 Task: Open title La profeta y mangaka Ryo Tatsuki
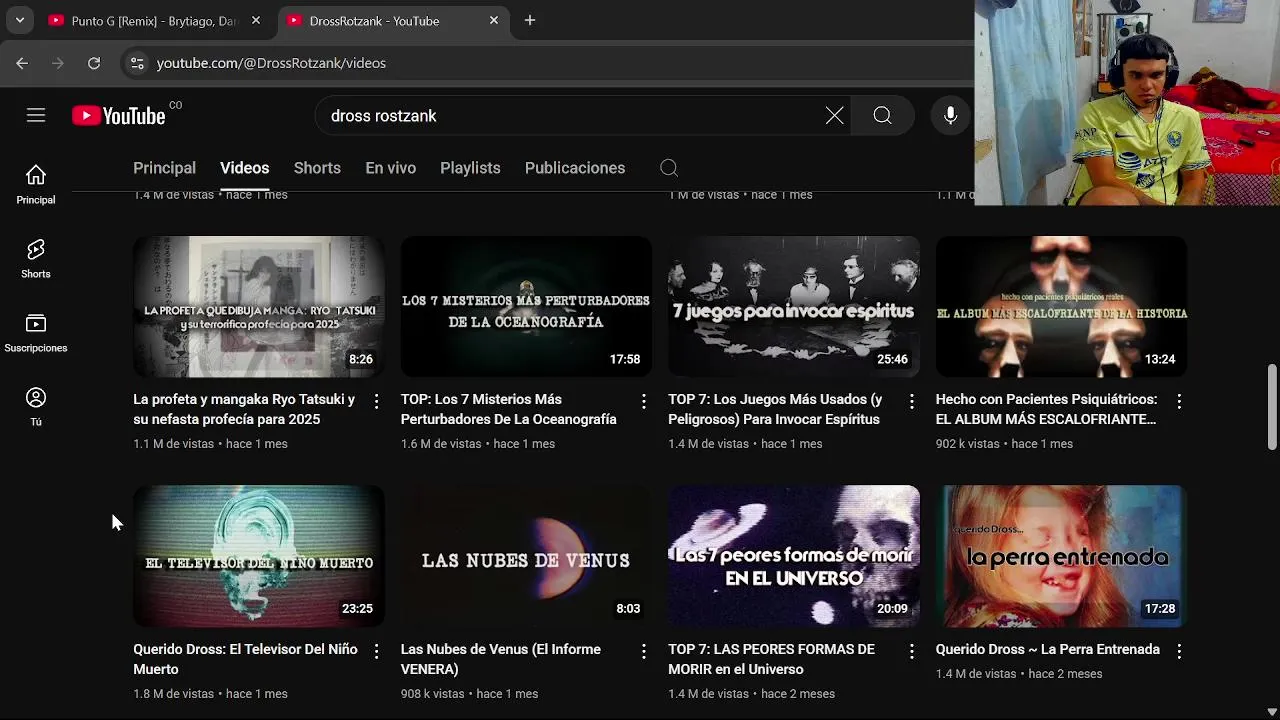[244, 409]
